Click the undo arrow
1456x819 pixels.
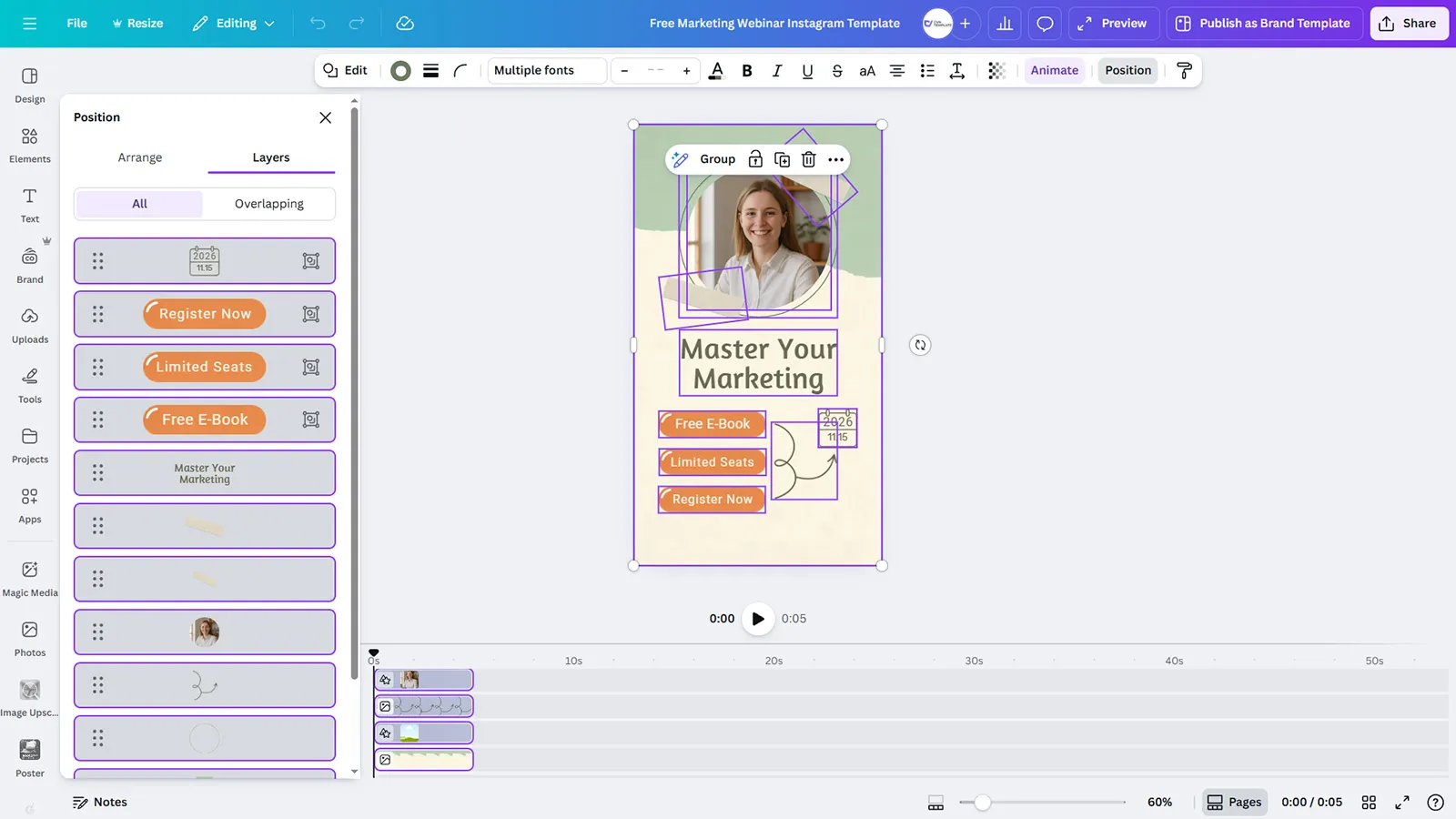click(x=318, y=24)
